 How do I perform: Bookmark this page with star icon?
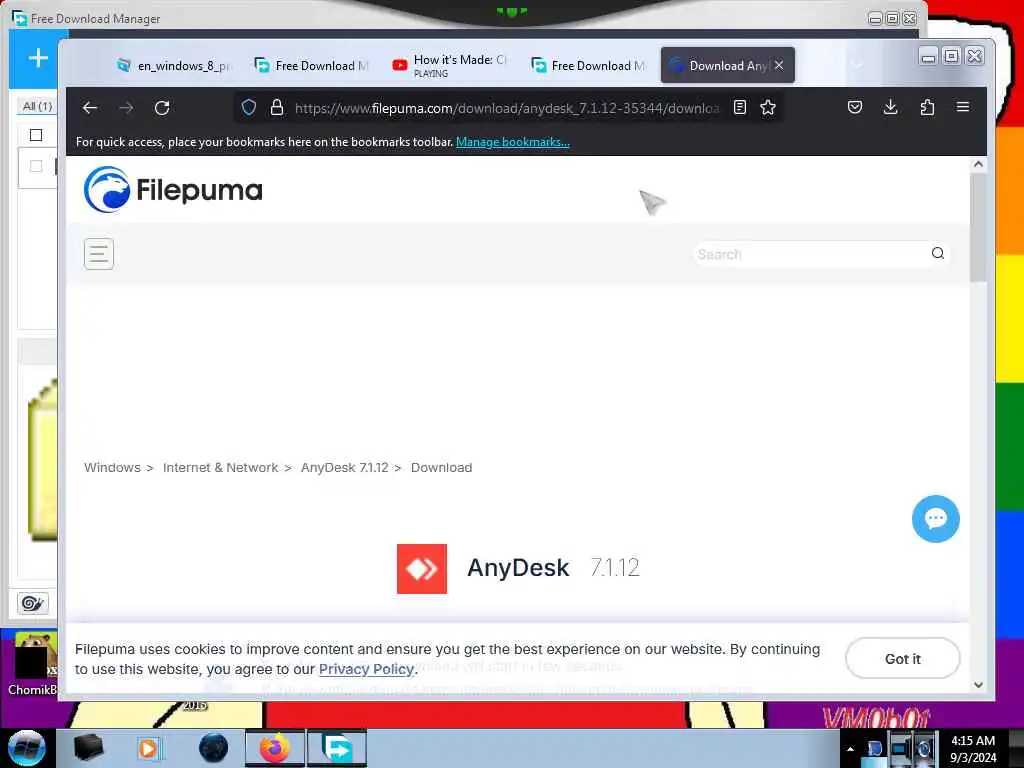(x=768, y=108)
